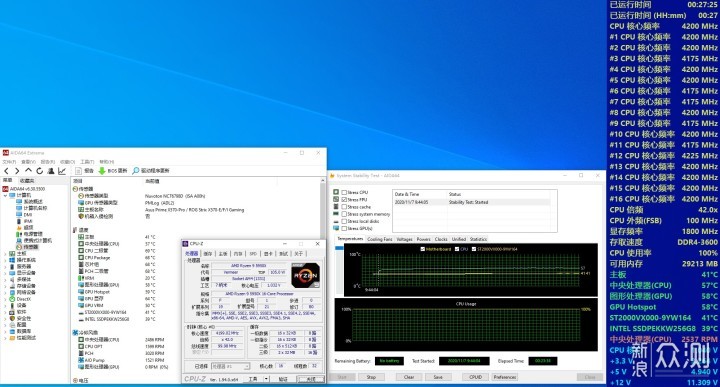Expand the 显示设备 display tree node
720x387 pixels.
[x=6, y=273]
